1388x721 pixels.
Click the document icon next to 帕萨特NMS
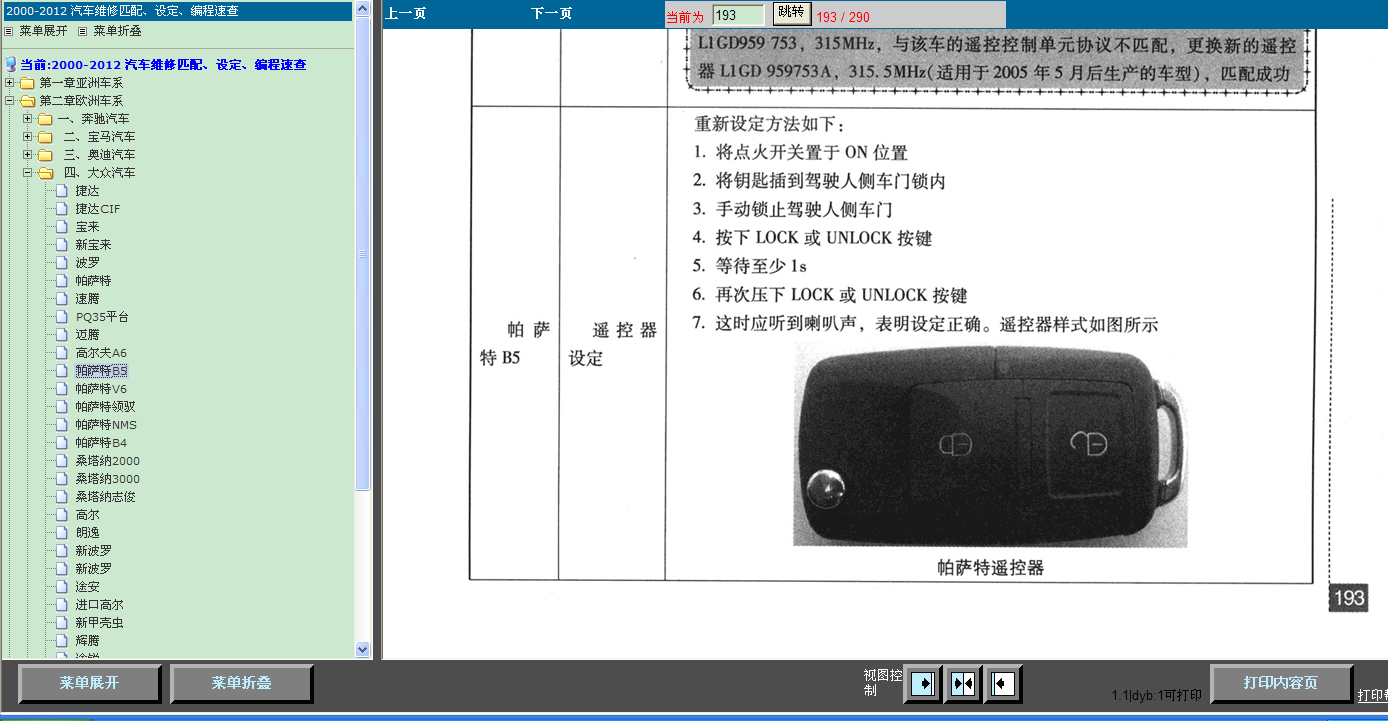62,425
